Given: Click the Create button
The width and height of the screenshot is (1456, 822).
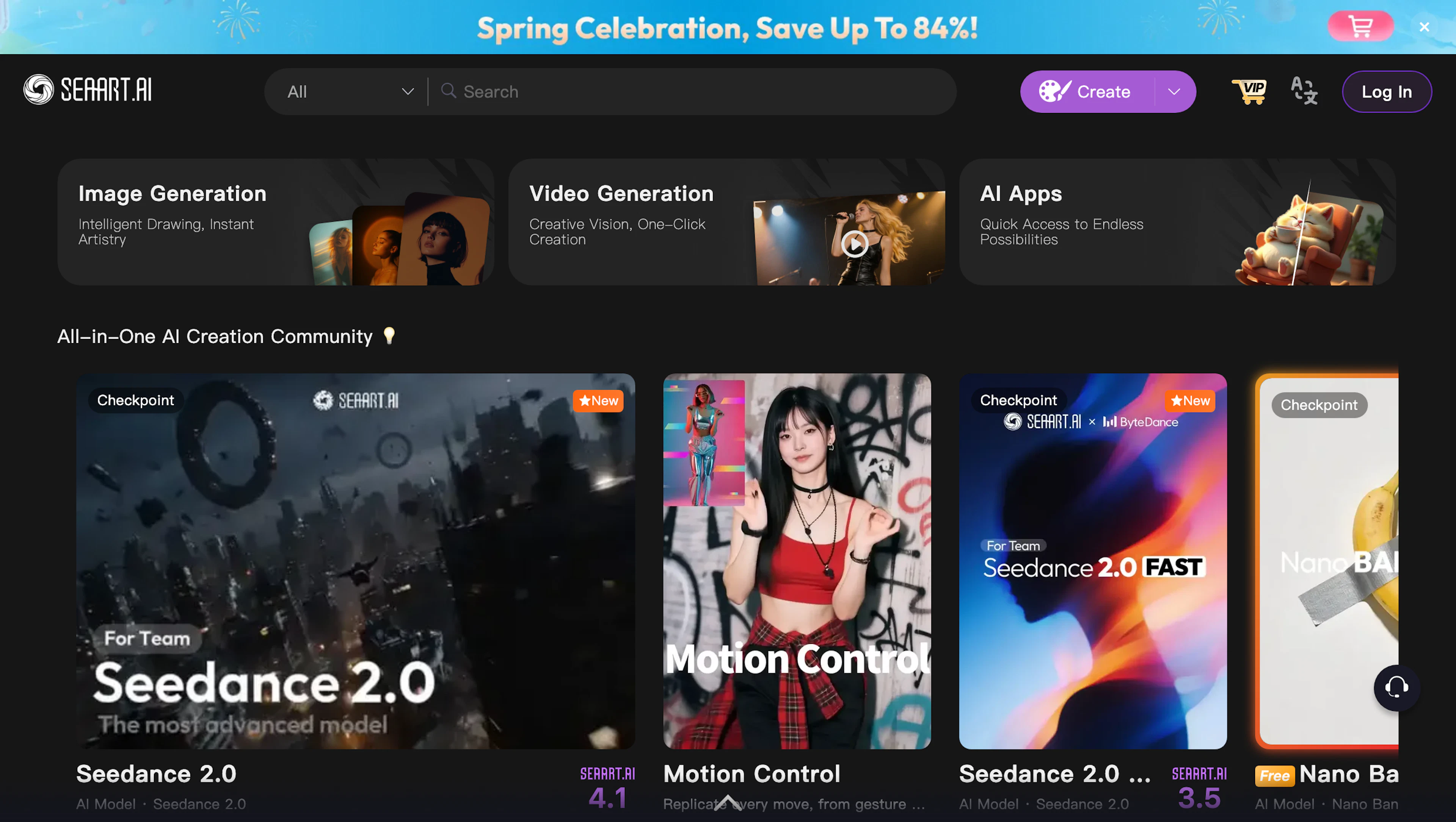Looking at the screenshot, I should 1087,92.
